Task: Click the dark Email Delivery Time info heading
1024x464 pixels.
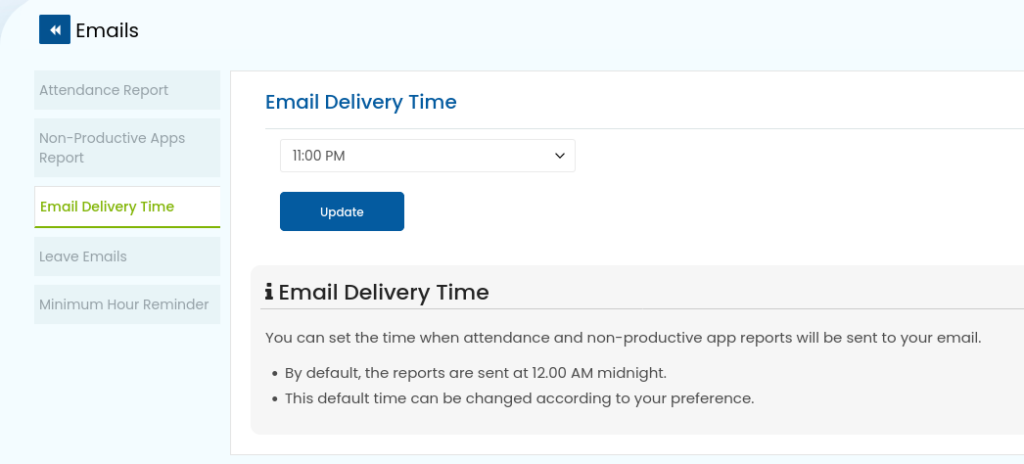Action: pyautogui.click(x=383, y=292)
